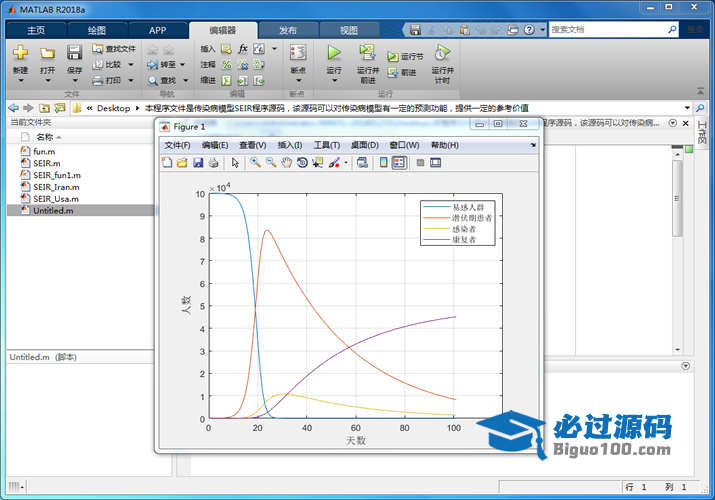Select the zoom in tool in Figure toolbar
The image size is (715, 500).
[256, 162]
